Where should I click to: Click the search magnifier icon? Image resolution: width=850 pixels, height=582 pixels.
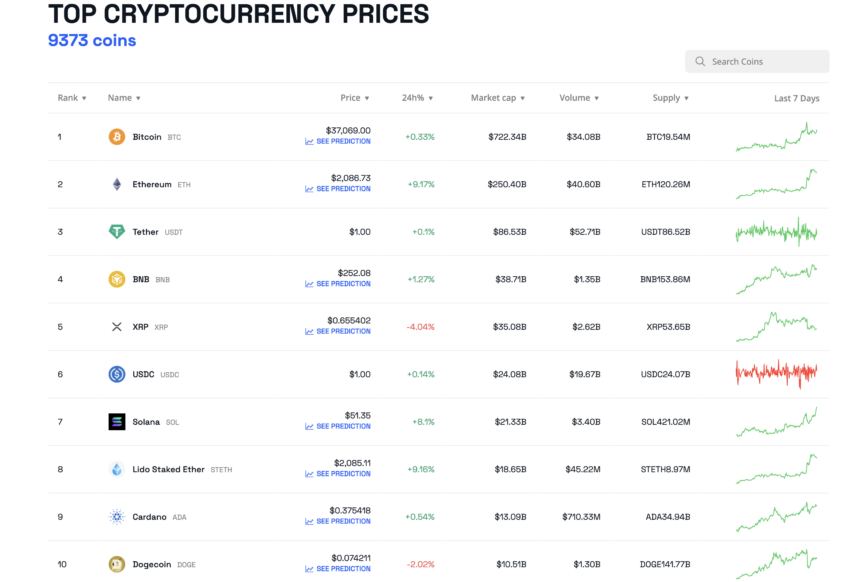[x=699, y=61]
